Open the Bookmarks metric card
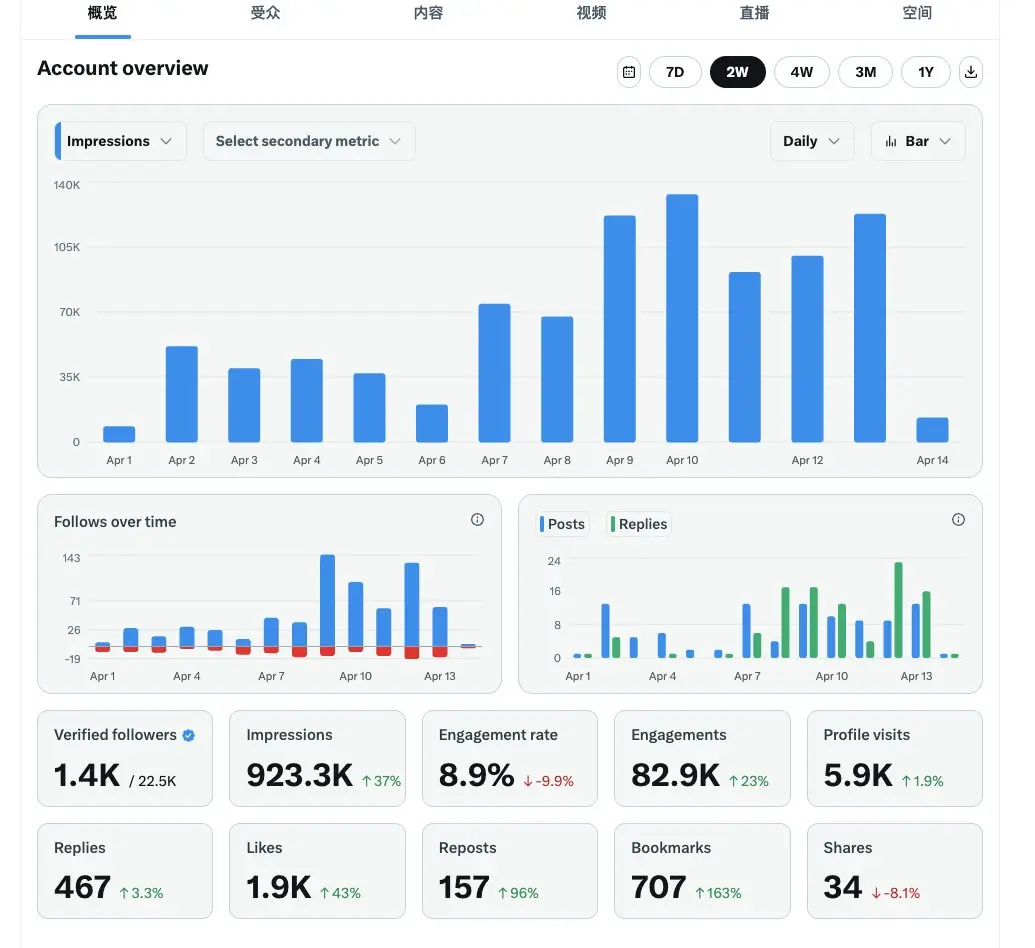Screen dimensions: 1035x948 [702, 871]
